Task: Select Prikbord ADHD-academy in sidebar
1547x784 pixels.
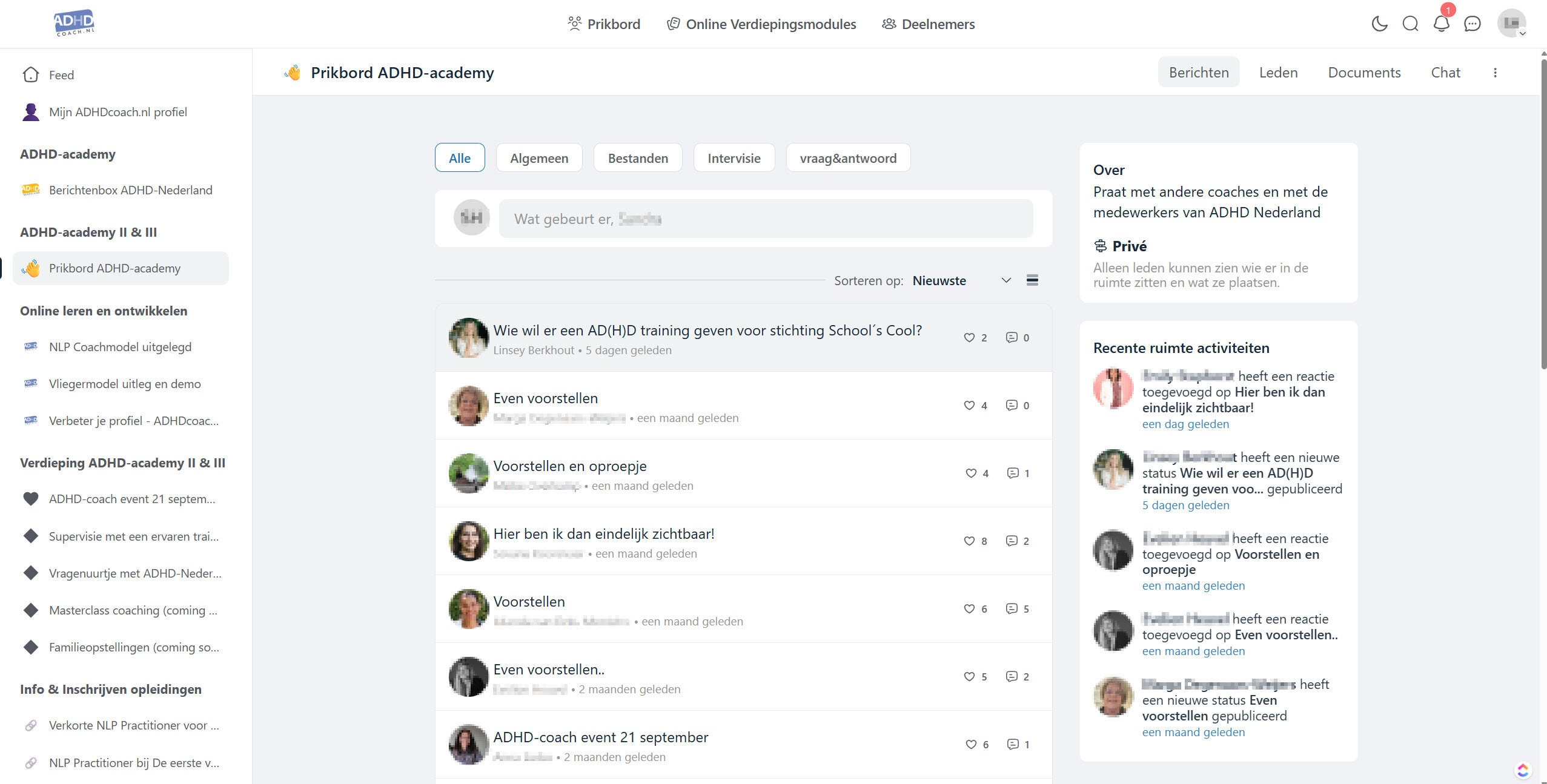Action: pos(121,268)
